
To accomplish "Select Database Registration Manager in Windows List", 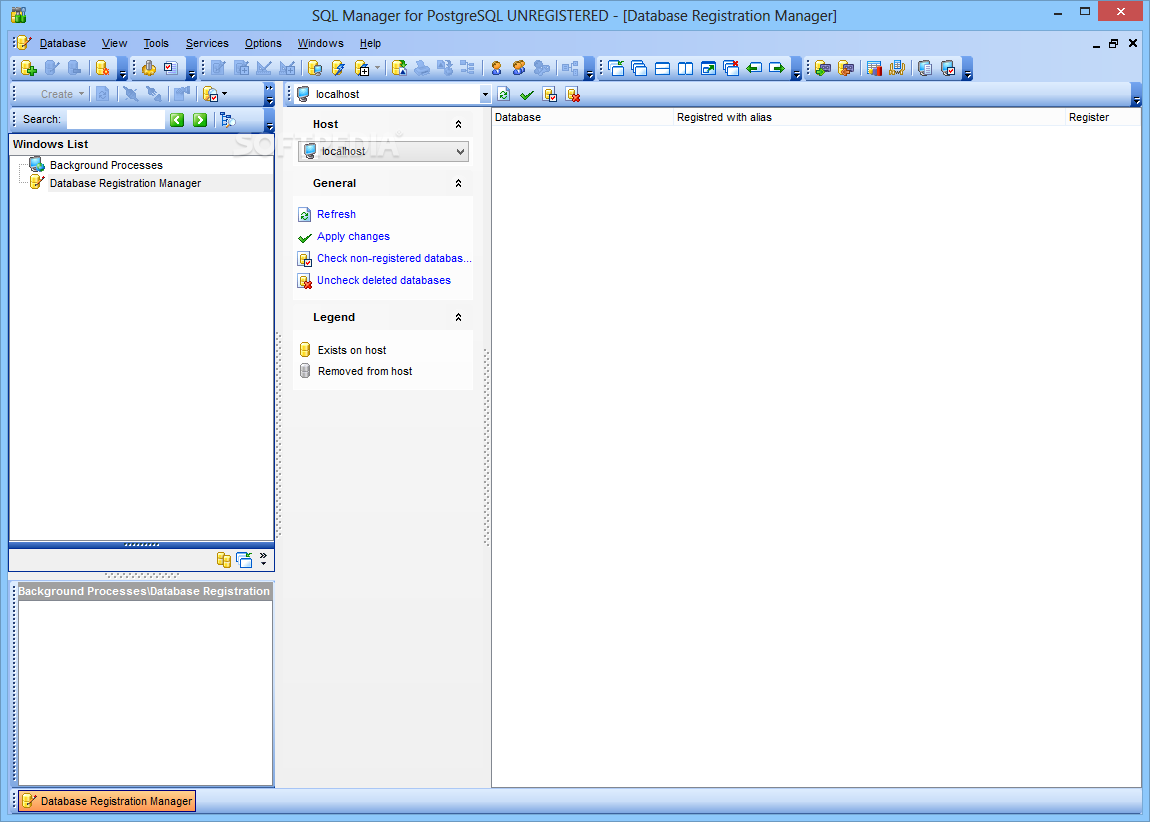I will click(125, 183).
